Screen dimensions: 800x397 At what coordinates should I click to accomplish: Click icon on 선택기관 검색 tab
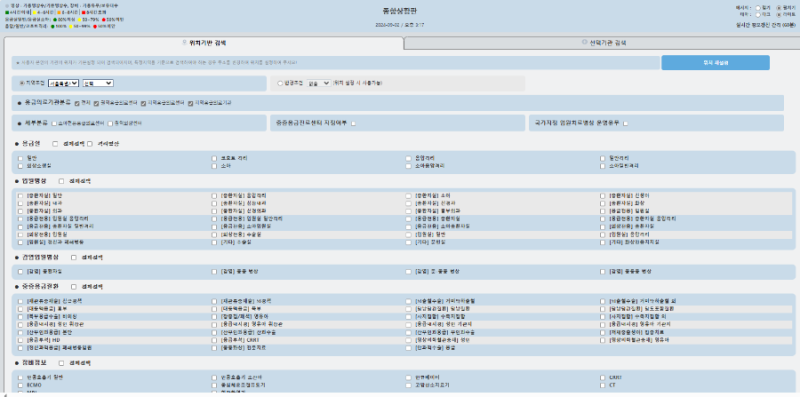click(584, 43)
